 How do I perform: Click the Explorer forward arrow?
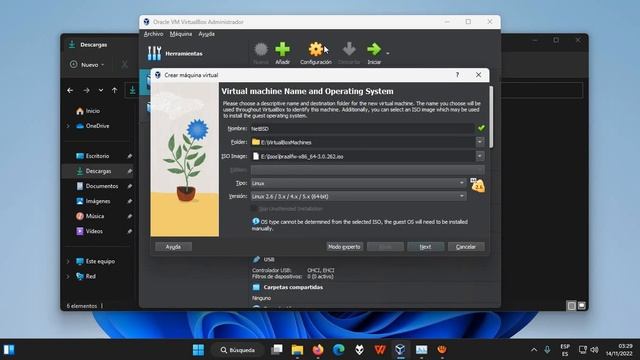pos(86,90)
